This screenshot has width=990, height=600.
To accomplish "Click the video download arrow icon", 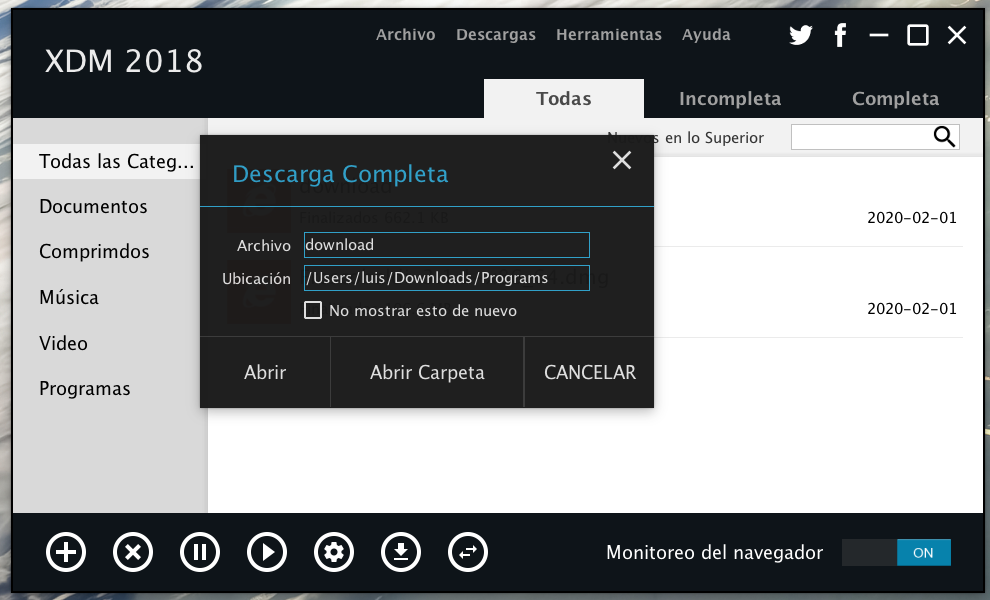I will pyautogui.click(x=400, y=552).
